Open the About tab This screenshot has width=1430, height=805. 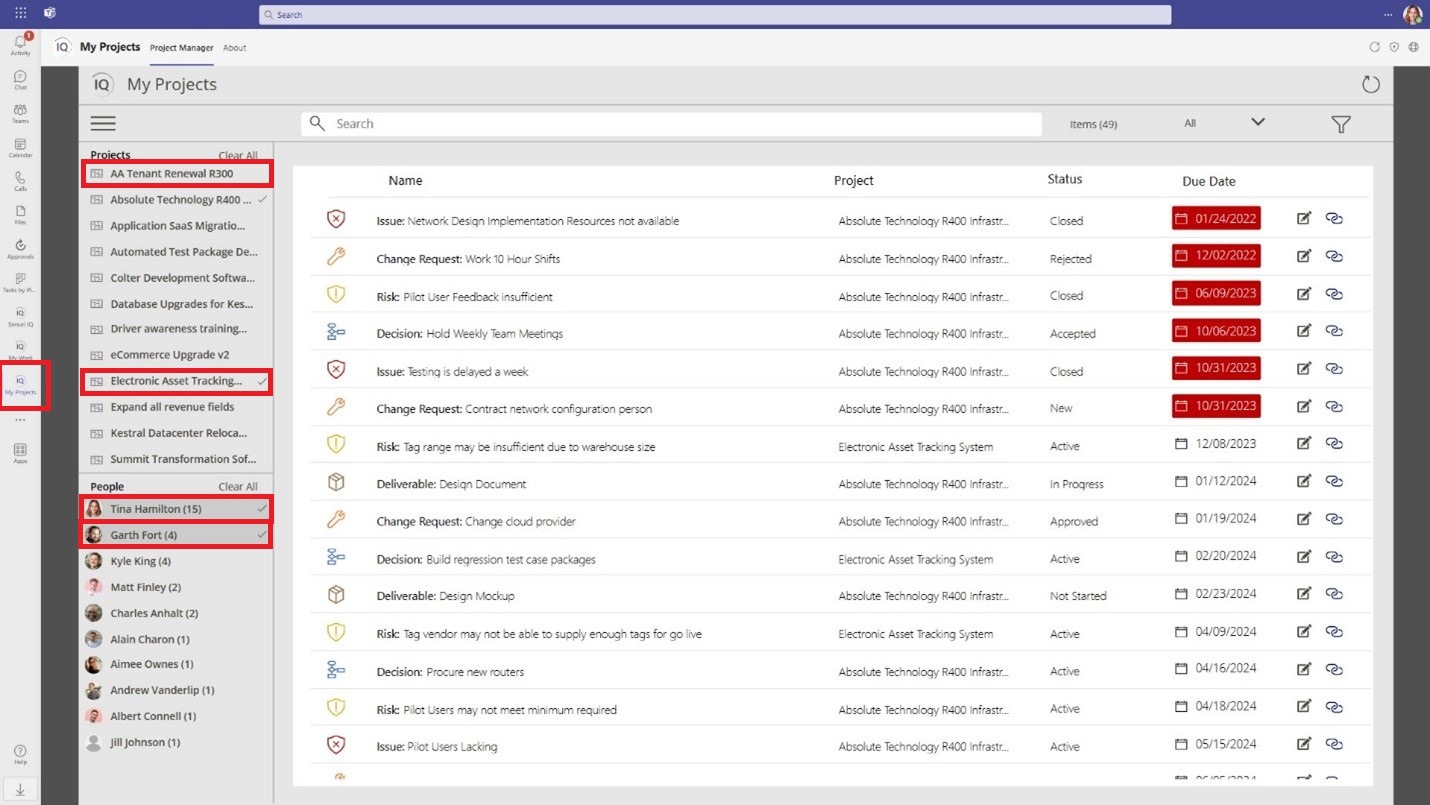235,48
